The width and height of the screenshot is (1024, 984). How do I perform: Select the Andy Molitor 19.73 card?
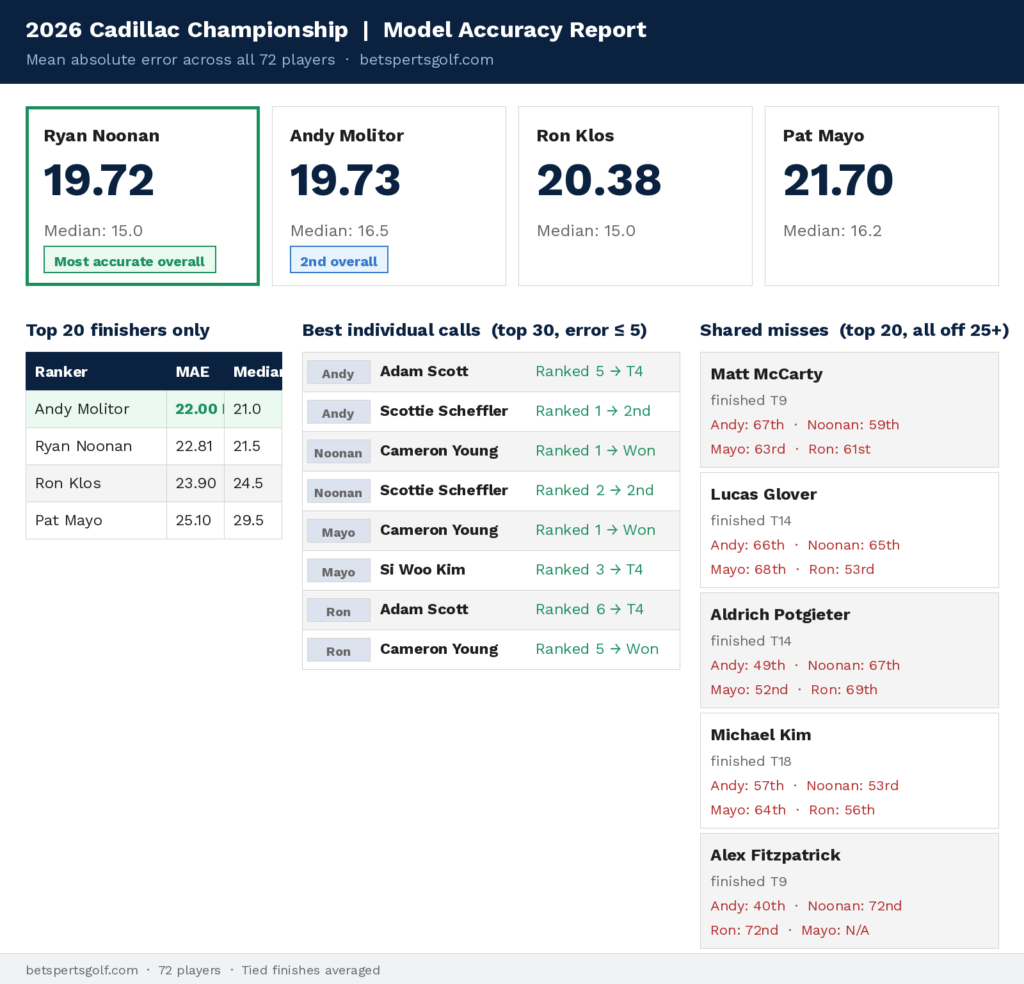[x=389, y=196]
